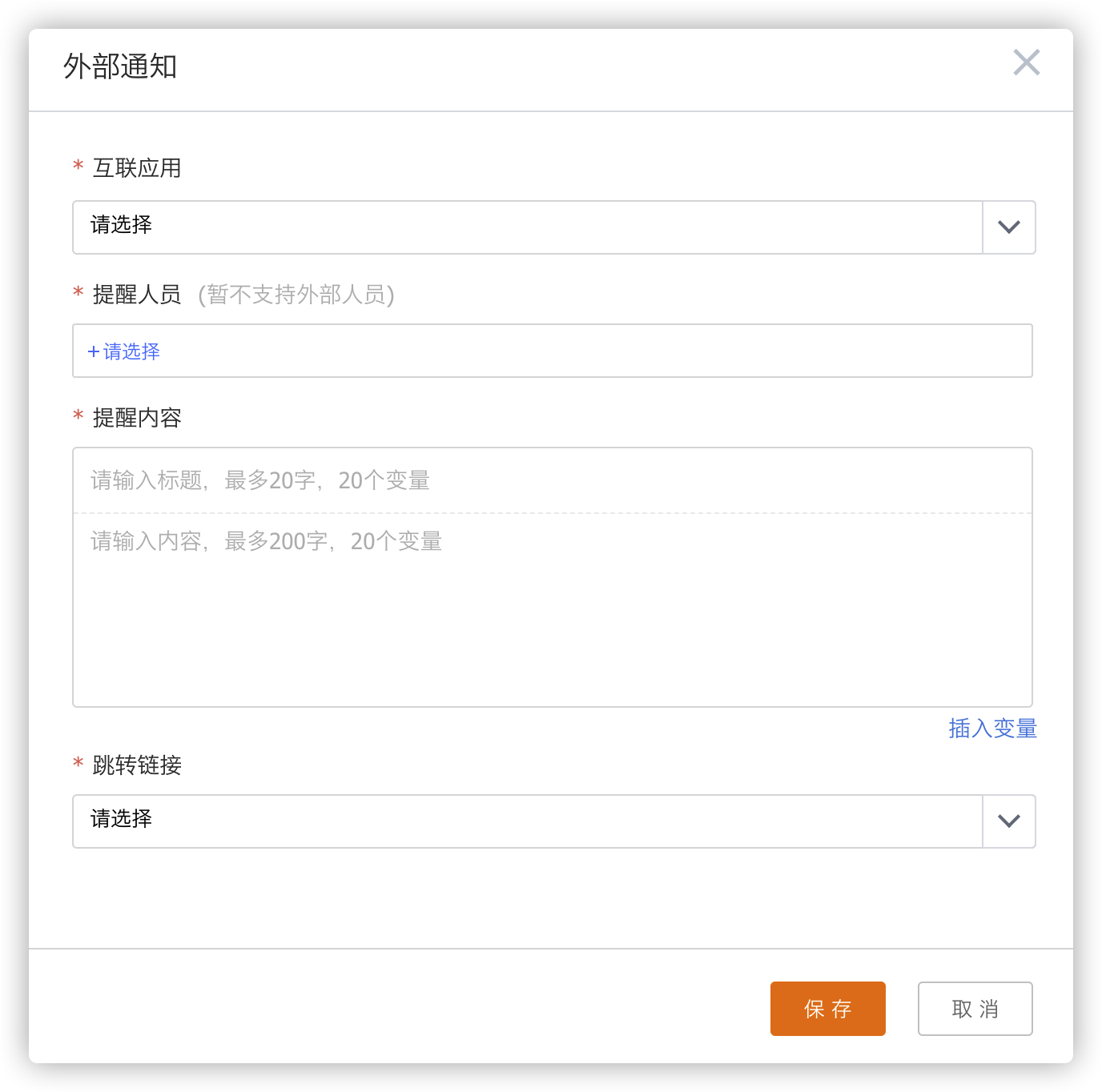Focus the title input with the 最多20字 placeholder

coord(552,480)
